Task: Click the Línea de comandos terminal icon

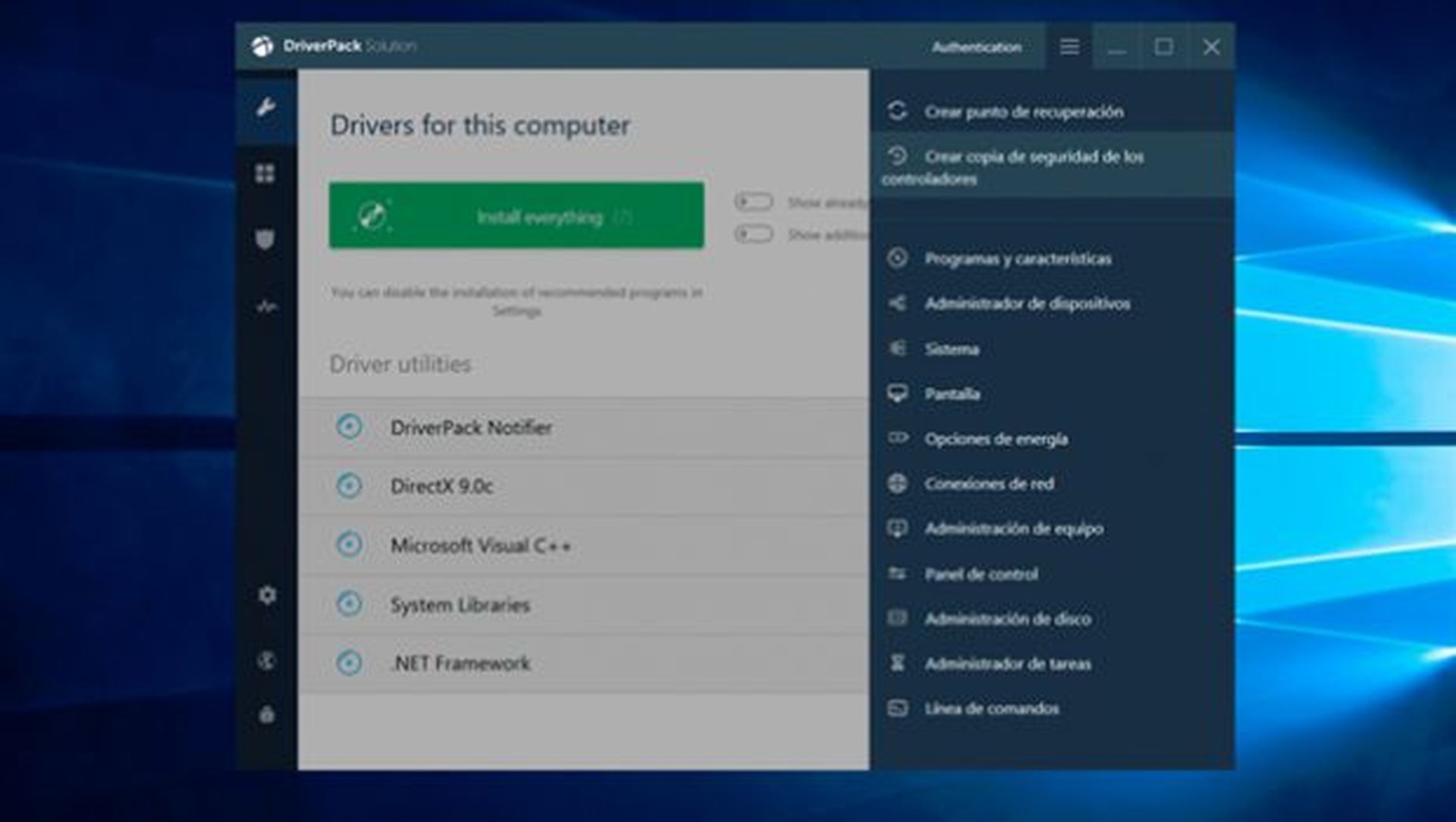Action: coord(897,707)
